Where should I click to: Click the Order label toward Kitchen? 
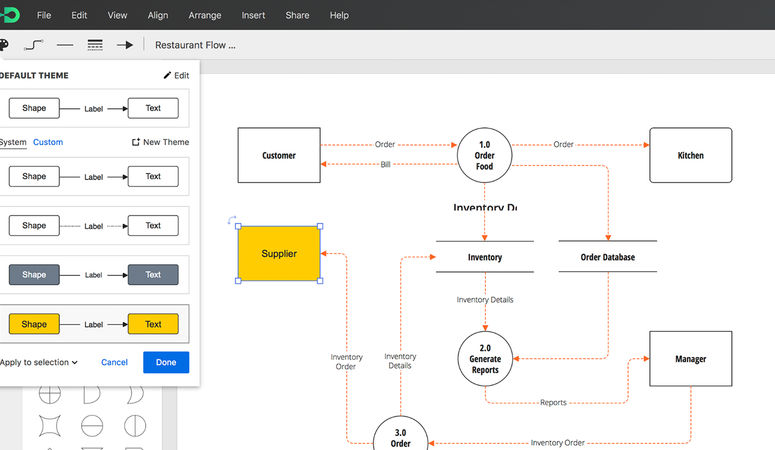pyautogui.click(x=563, y=144)
